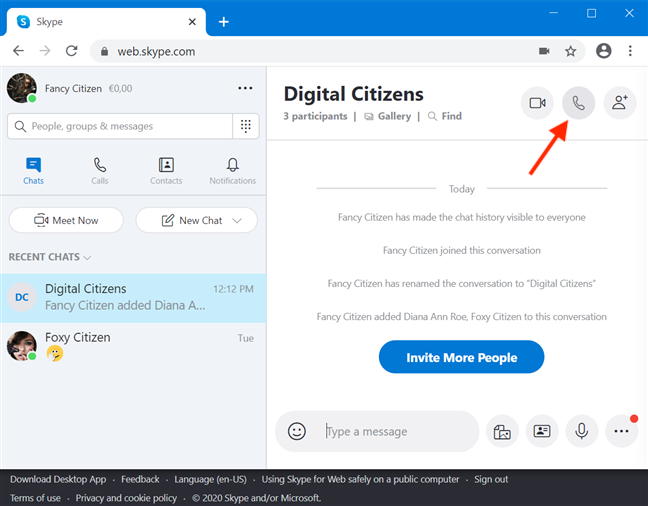The height and width of the screenshot is (506, 648).
Task: Click Fancy Citizen's profile avatar
Action: pyautogui.click(x=21, y=88)
